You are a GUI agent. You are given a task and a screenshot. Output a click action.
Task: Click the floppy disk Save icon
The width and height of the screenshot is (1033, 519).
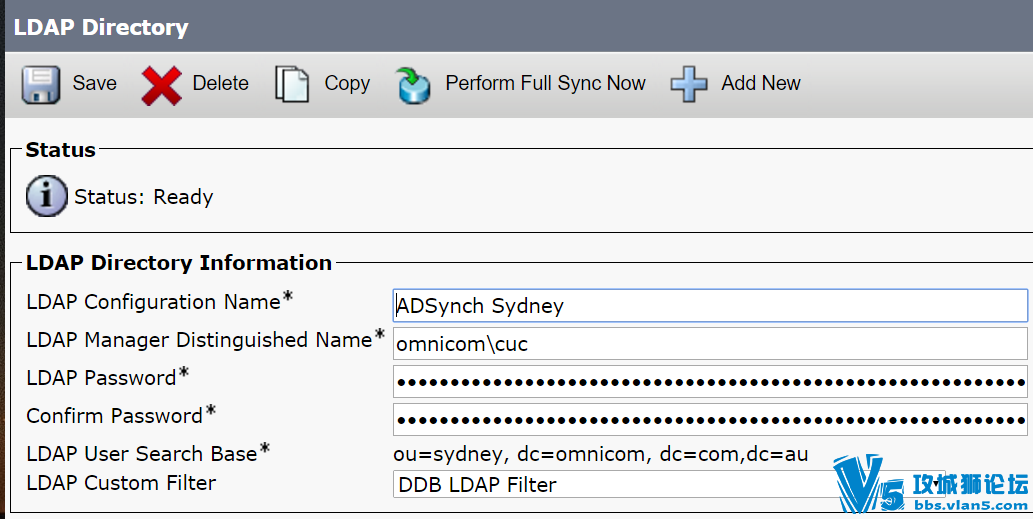tap(41, 84)
